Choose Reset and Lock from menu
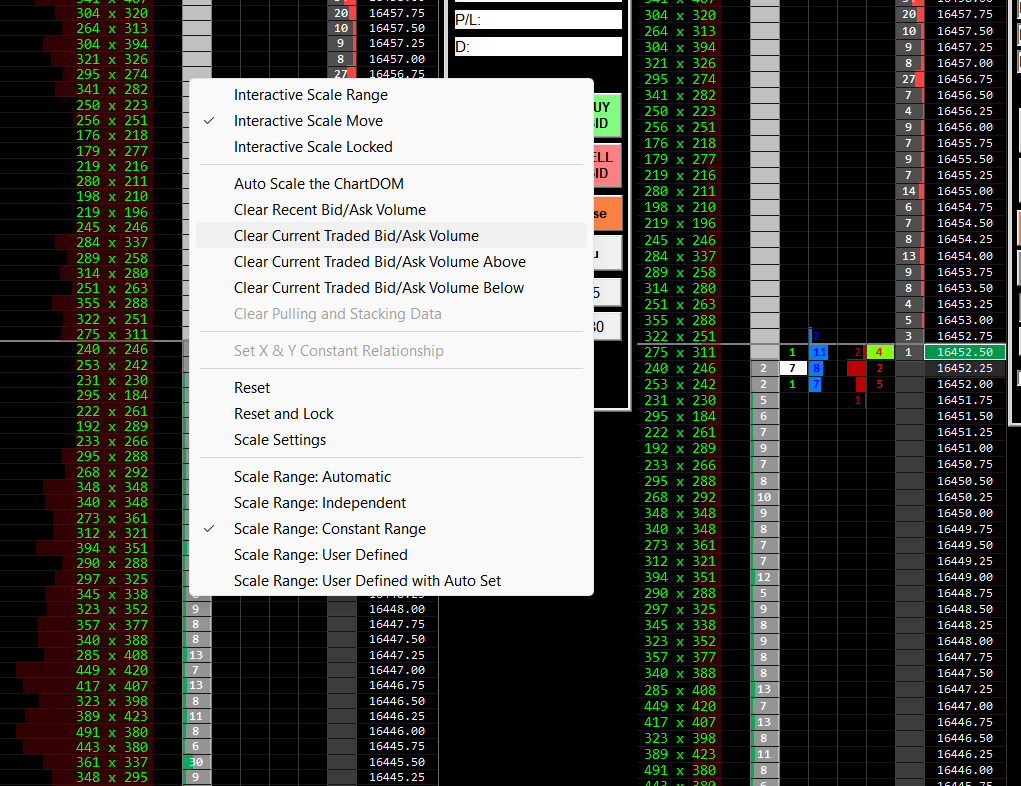1021x786 pixels. click(283, 414)
